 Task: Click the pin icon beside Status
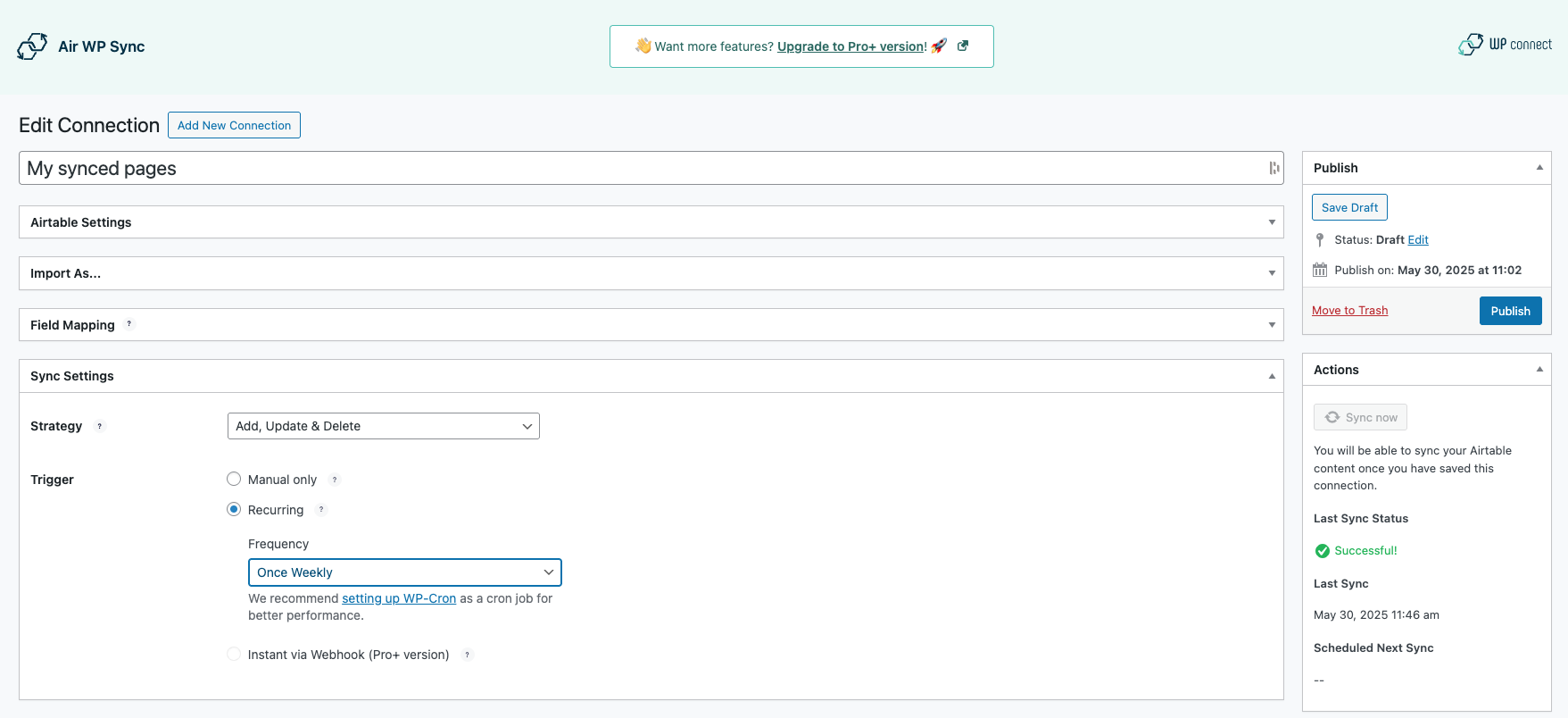coord(1320,239)
